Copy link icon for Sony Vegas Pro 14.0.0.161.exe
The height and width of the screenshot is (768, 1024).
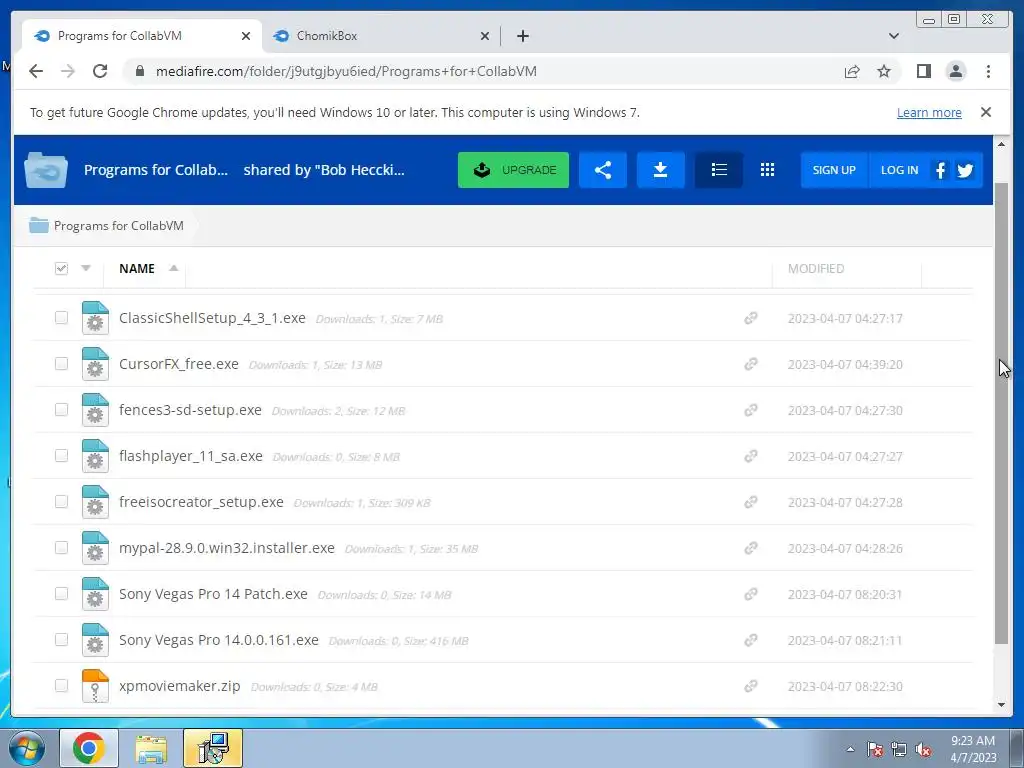click(x=751, y=640)
